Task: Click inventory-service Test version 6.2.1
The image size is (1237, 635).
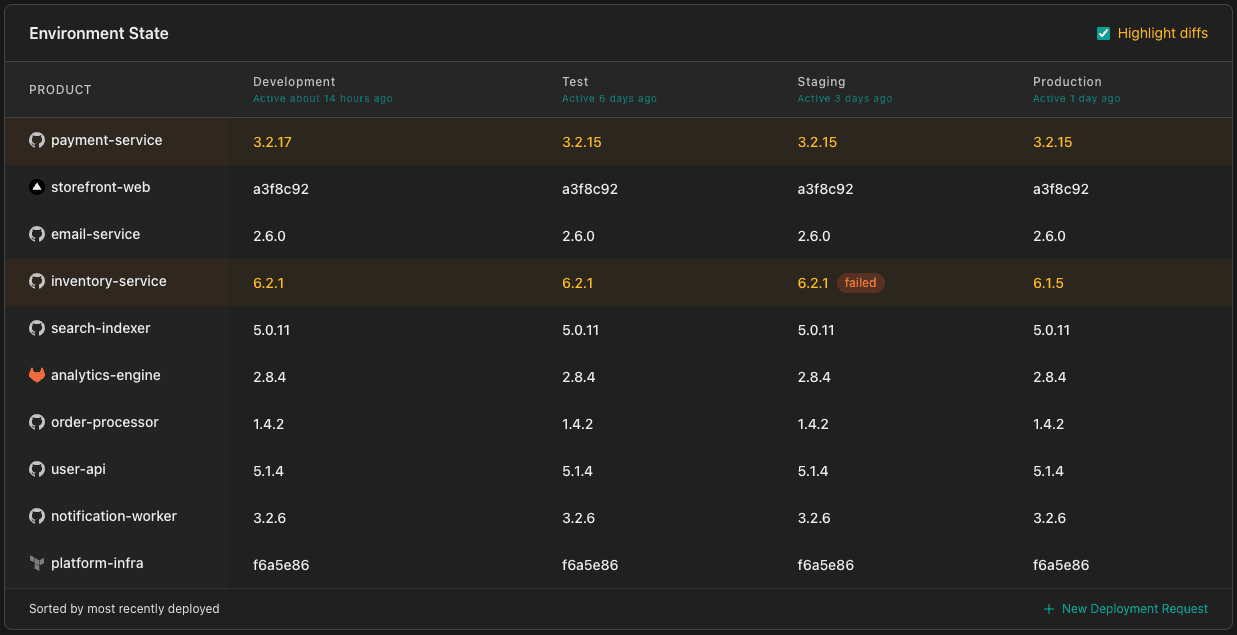Action: click(x=577, y=283)
